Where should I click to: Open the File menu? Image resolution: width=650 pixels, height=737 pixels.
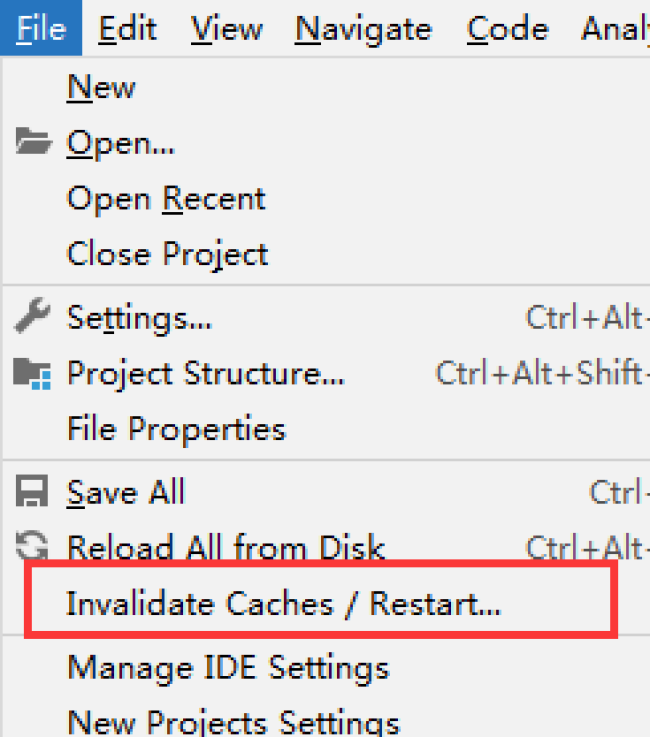[41, 28]
